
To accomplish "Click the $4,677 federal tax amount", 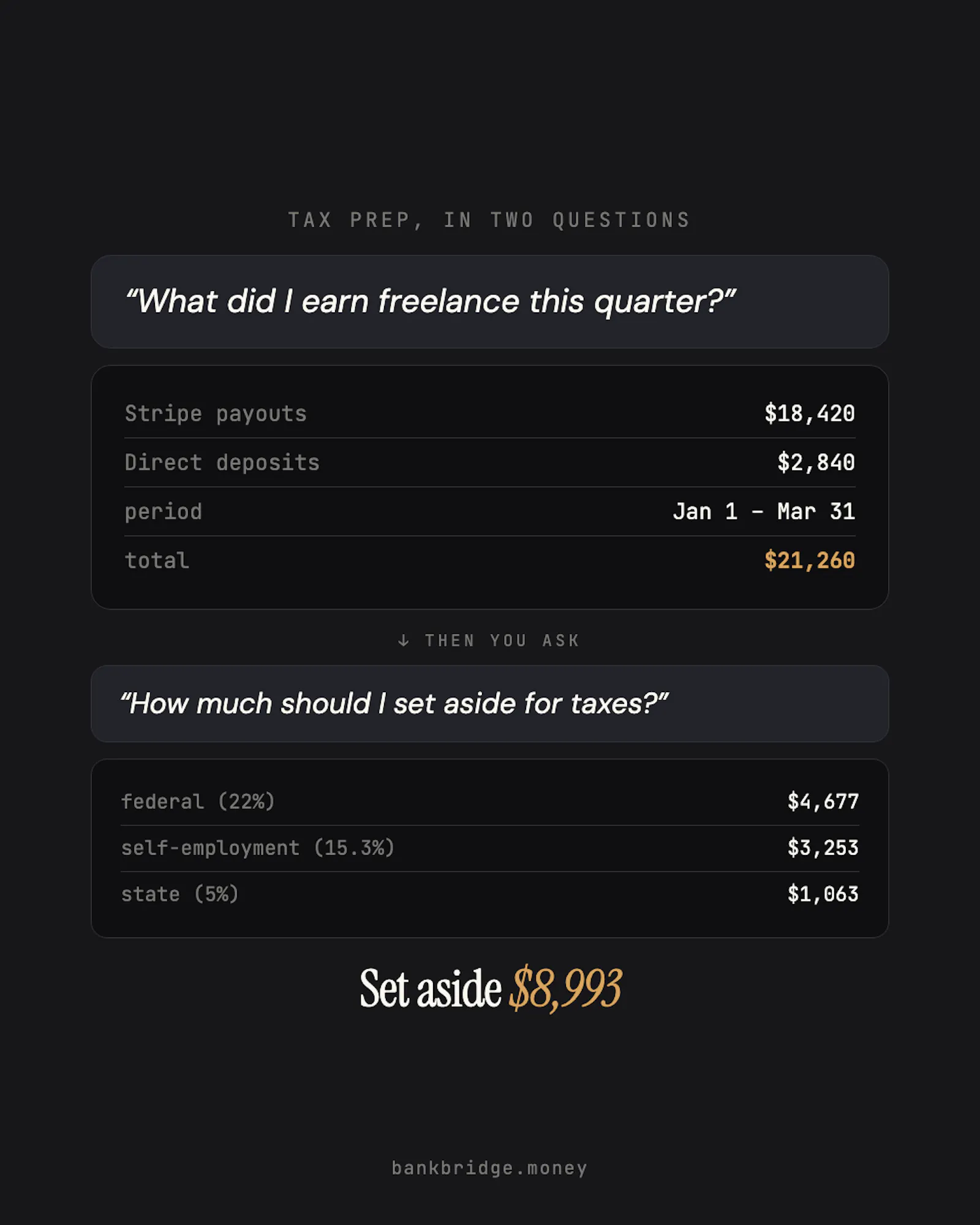I will [823, 801].
